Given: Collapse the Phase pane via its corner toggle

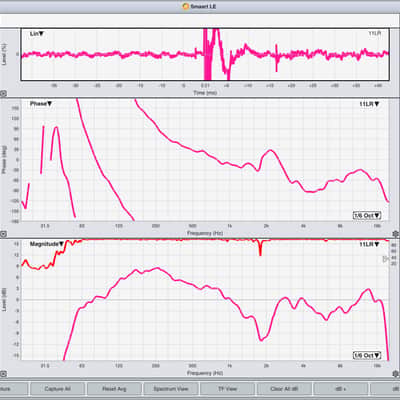Looking at the screenshot, I should click(x=3, y=234).
